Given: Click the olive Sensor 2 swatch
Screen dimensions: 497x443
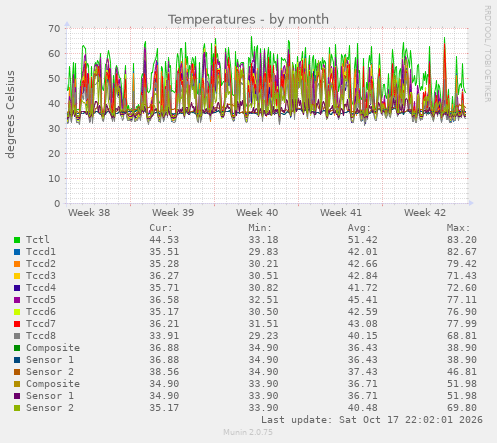Looking at the screenshot, I should [x=17, y=408].
